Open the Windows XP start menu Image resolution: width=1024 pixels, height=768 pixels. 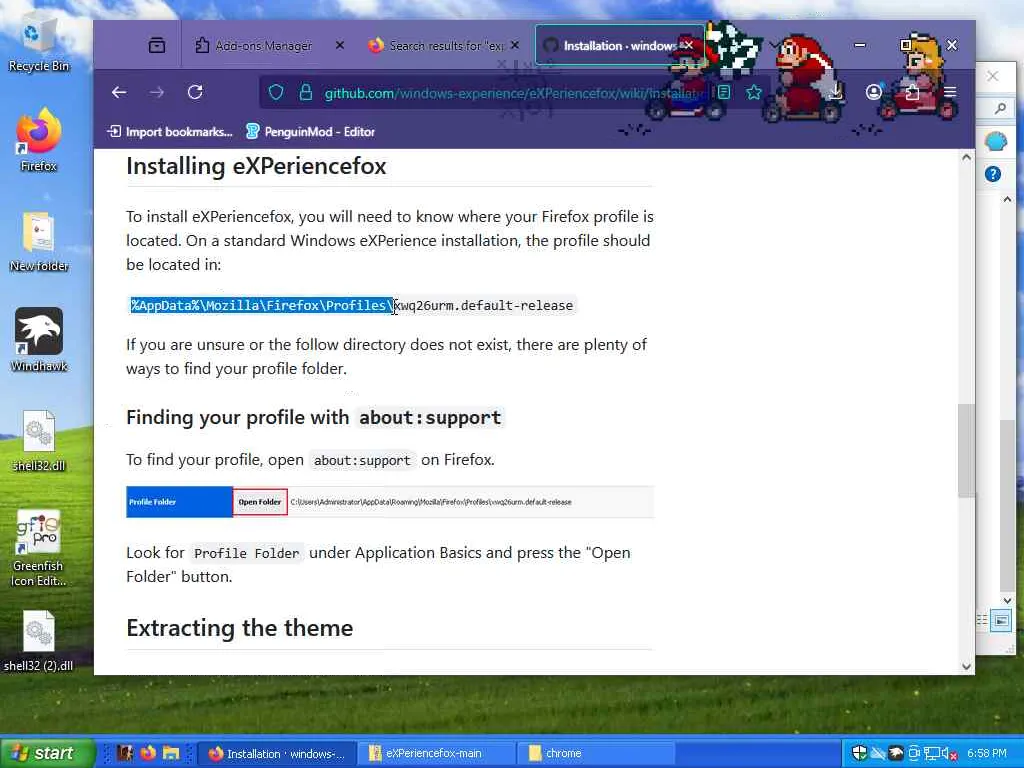pyautogui.click(x=47, y=753)
